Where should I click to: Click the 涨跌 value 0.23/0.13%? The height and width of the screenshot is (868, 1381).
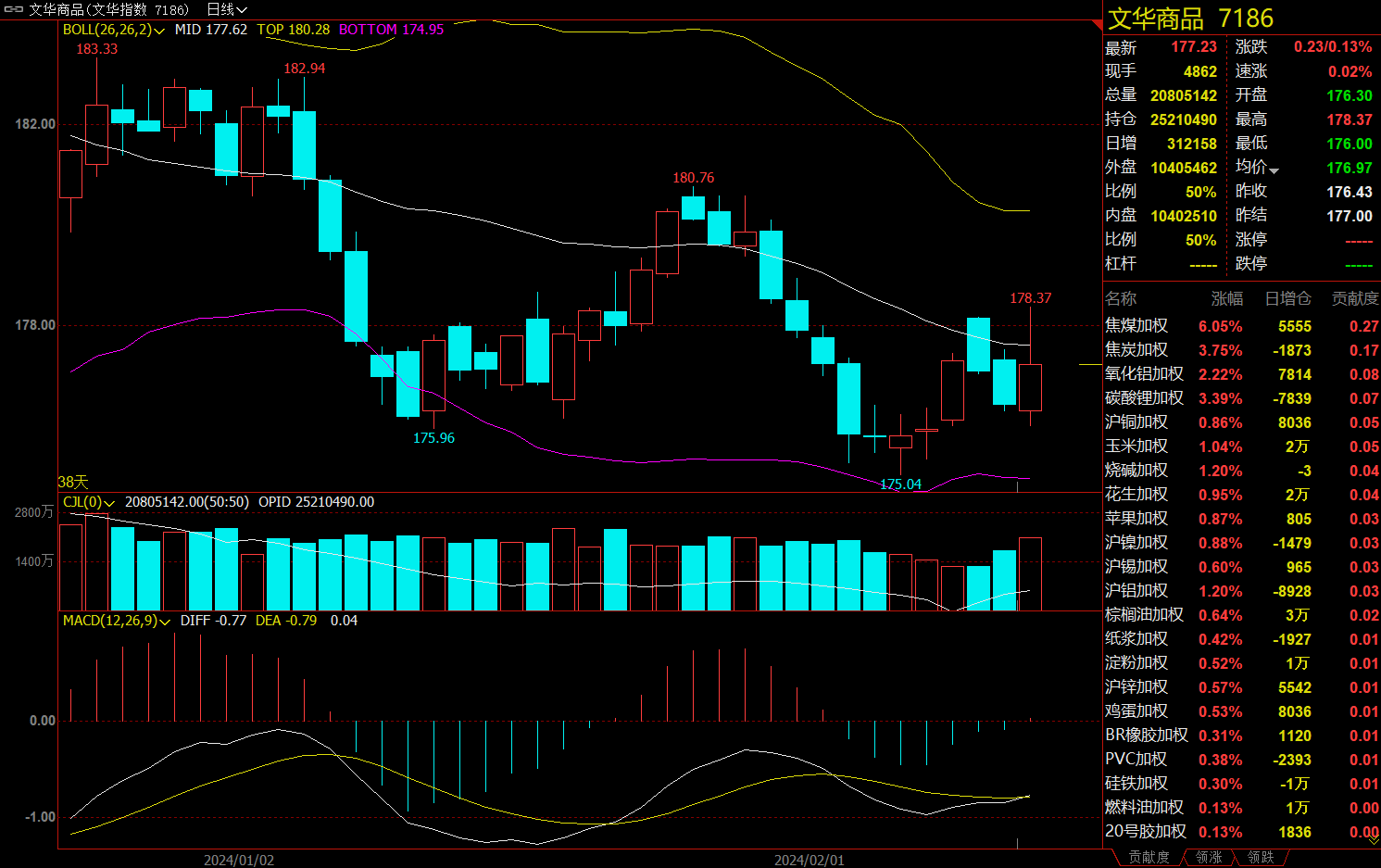(x=1333, y=46)
